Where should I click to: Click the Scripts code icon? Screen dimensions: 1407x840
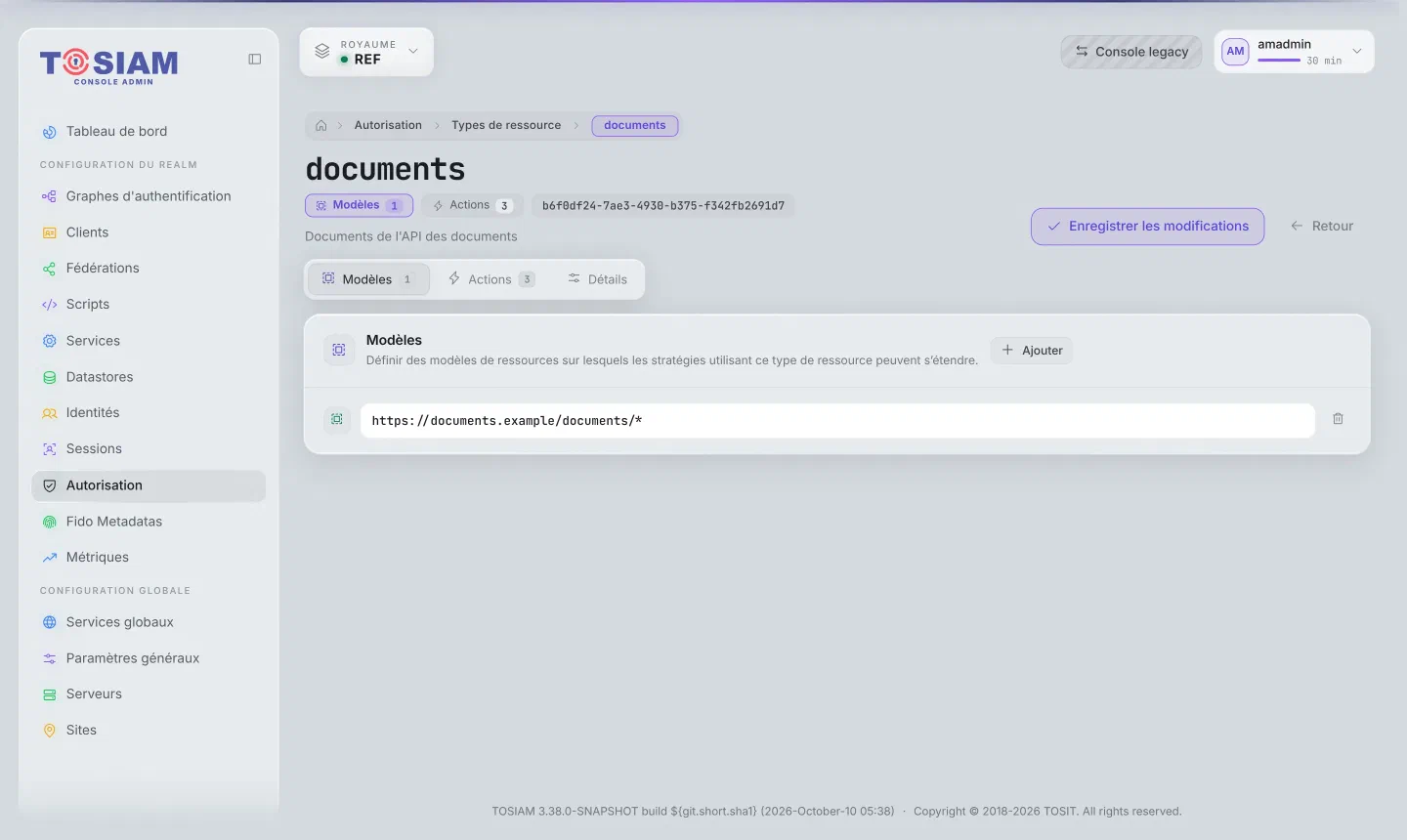point(49,305)
